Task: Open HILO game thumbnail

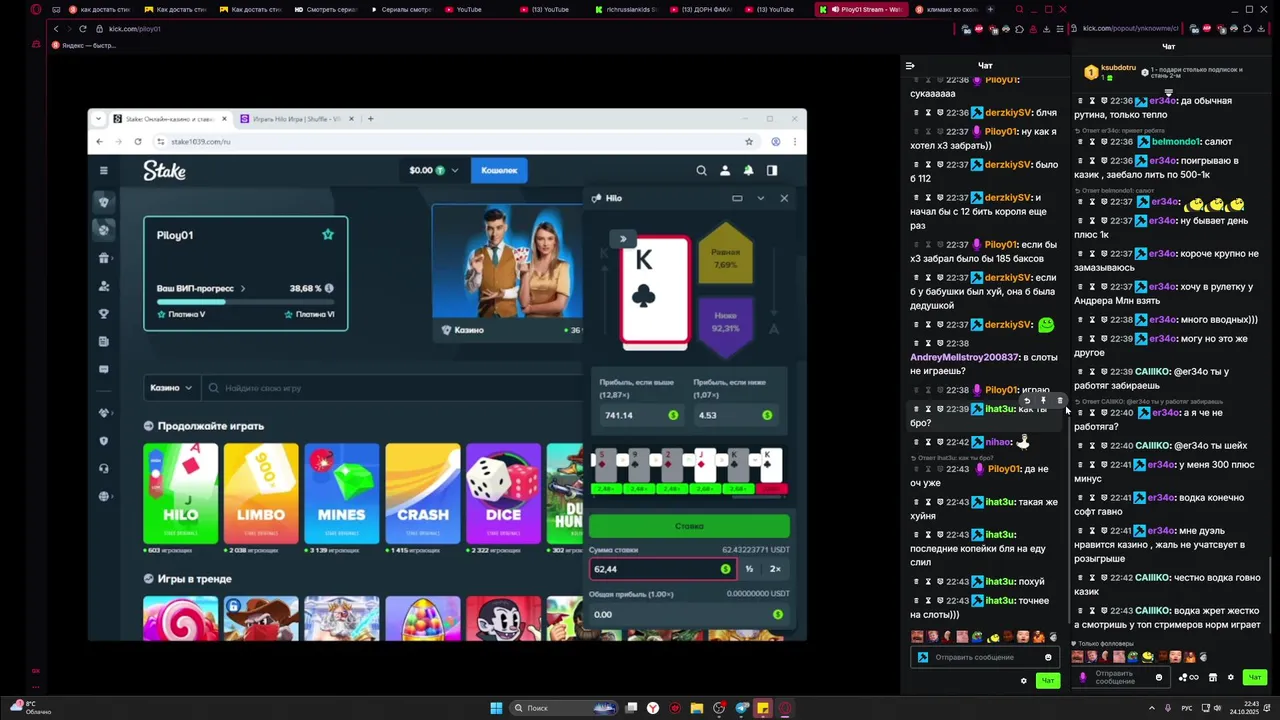Action: (x=180, y=494)
